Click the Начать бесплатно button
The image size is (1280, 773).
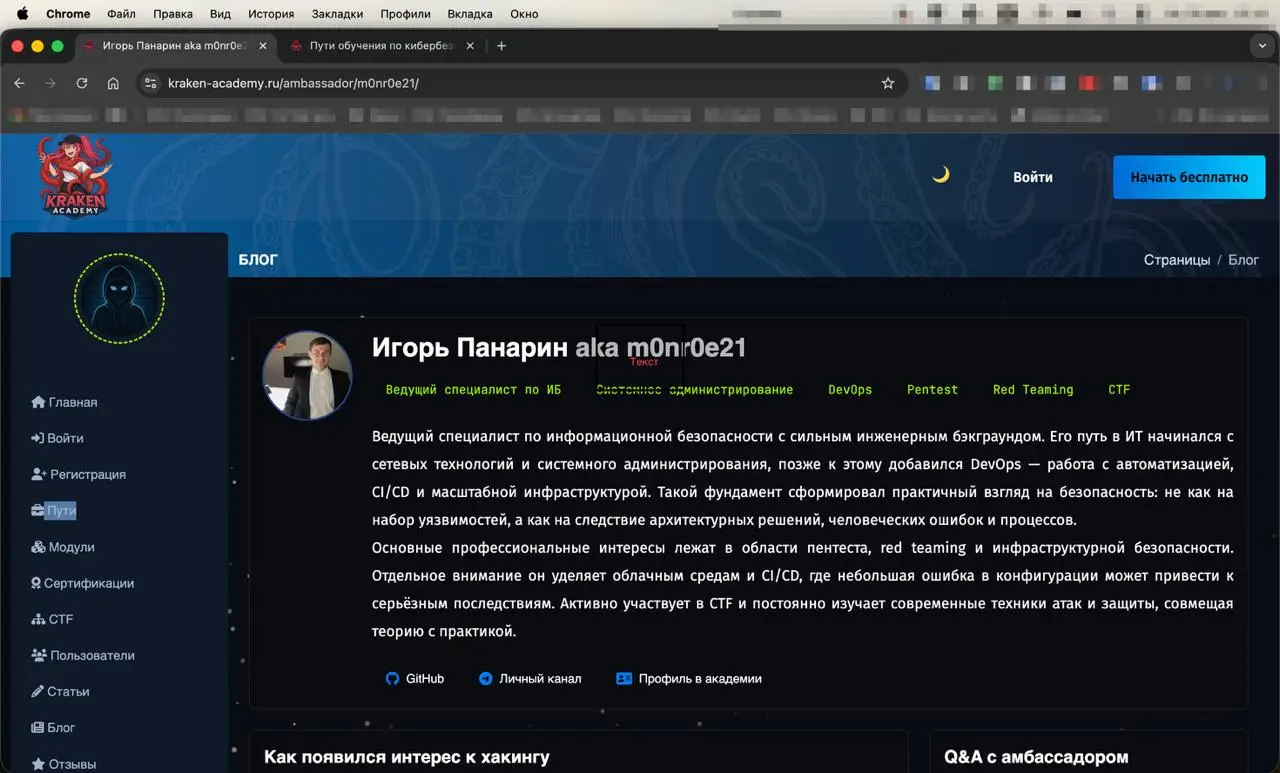pyautogui.click(x=1189, y=177)
